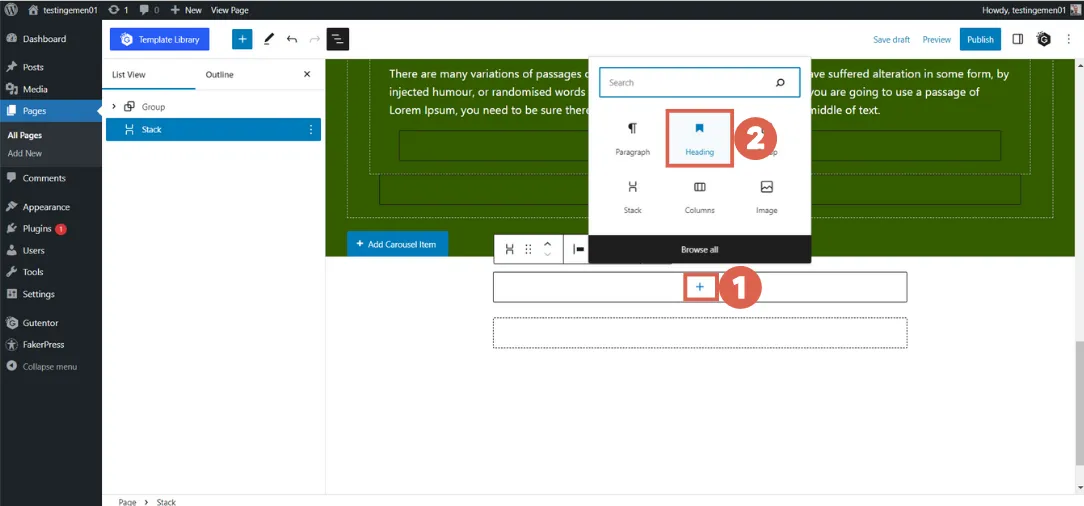This screenshot has height=506, width=1084.
Task: Open FakerPress in the sidebar
Action: coord(43,344)
